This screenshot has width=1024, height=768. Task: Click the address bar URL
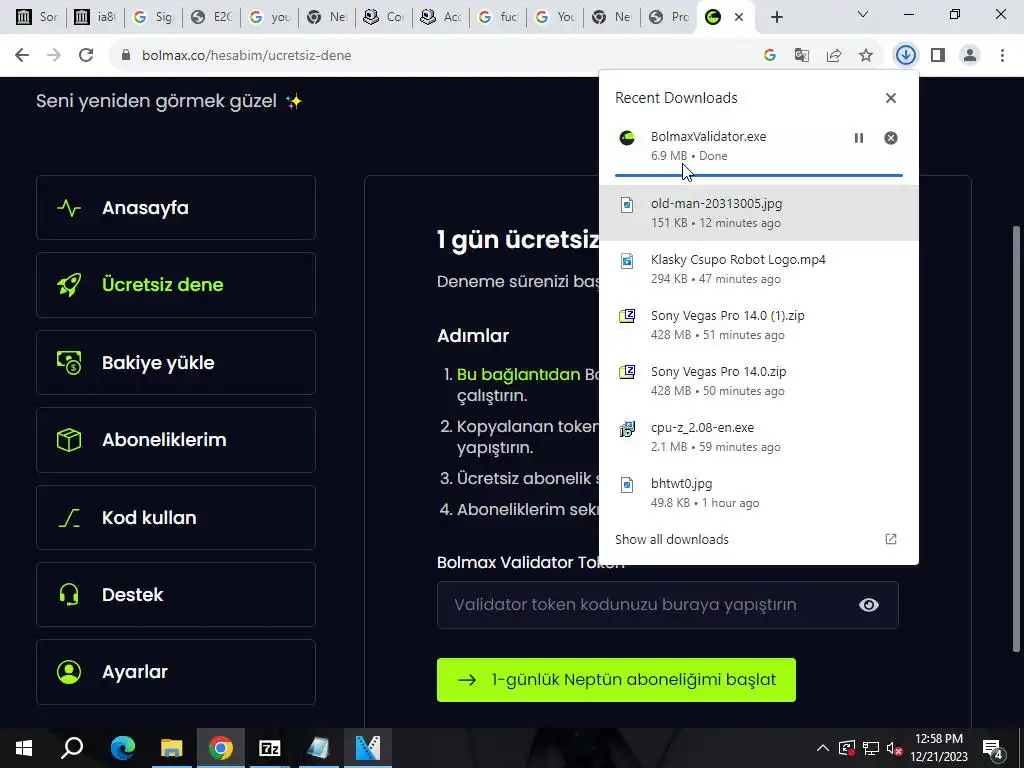click(247, 56)
